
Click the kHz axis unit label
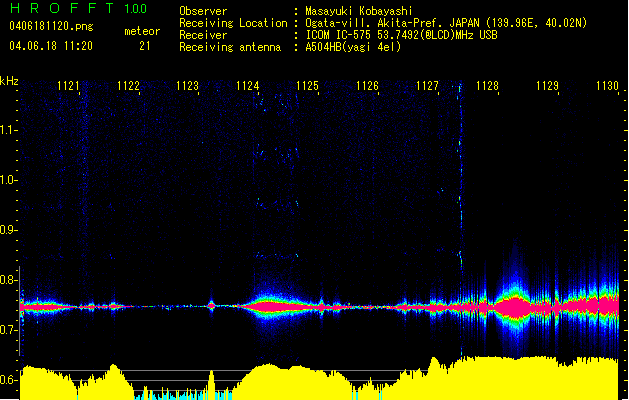pos(9,81)
